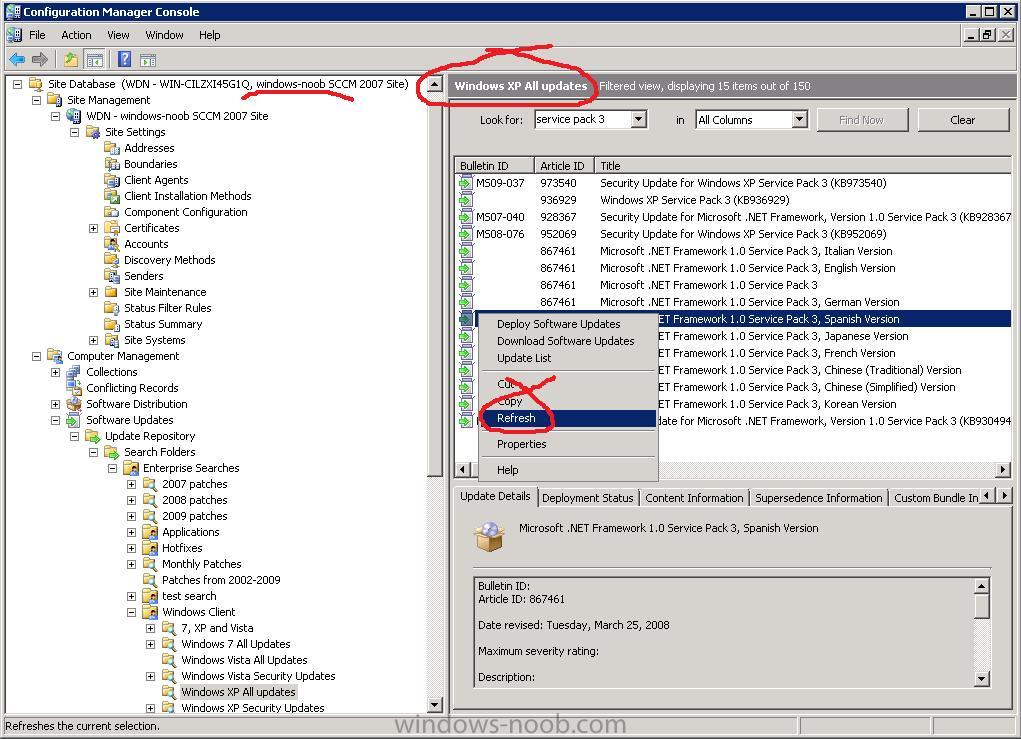Click the Back arrow toolbar icon
This screenshot has height=739, width=1021.
[x=16, y=60]
